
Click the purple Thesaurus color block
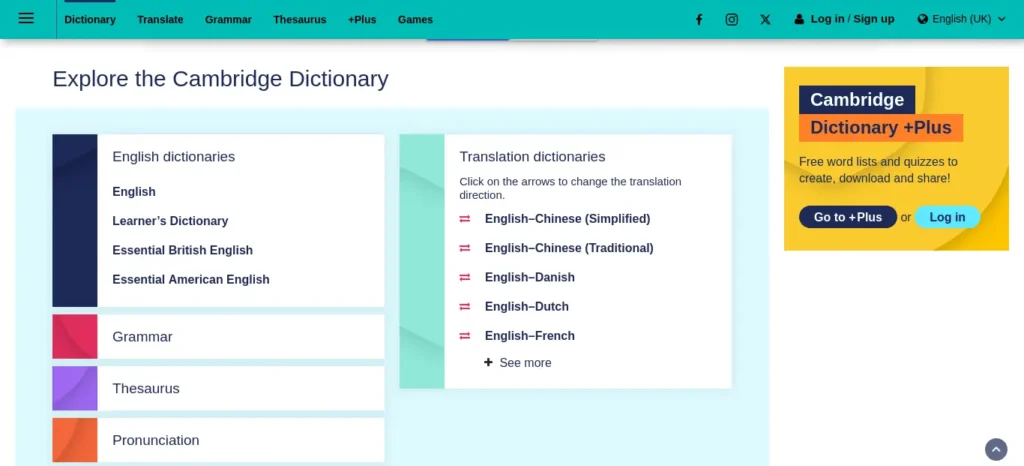pos(74,388)
